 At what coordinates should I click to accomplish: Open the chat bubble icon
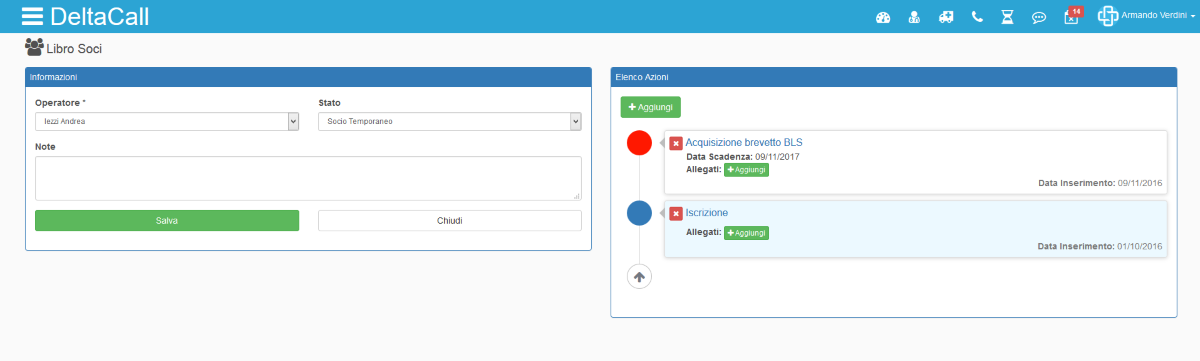(1039, 17)
